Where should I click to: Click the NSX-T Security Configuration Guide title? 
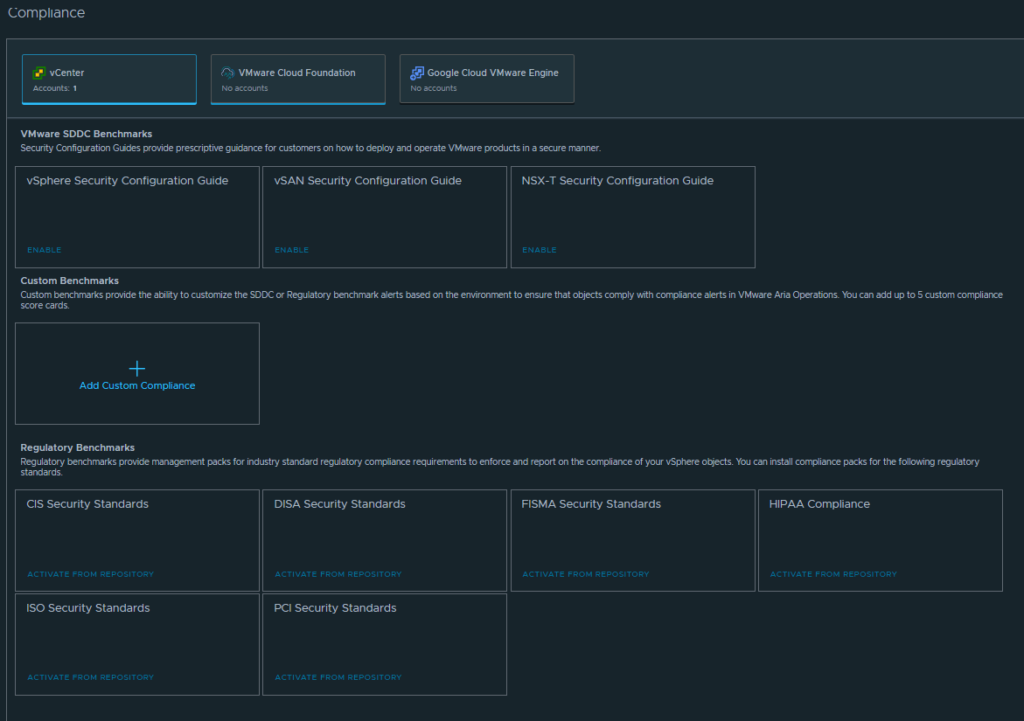tap(617, 181)
